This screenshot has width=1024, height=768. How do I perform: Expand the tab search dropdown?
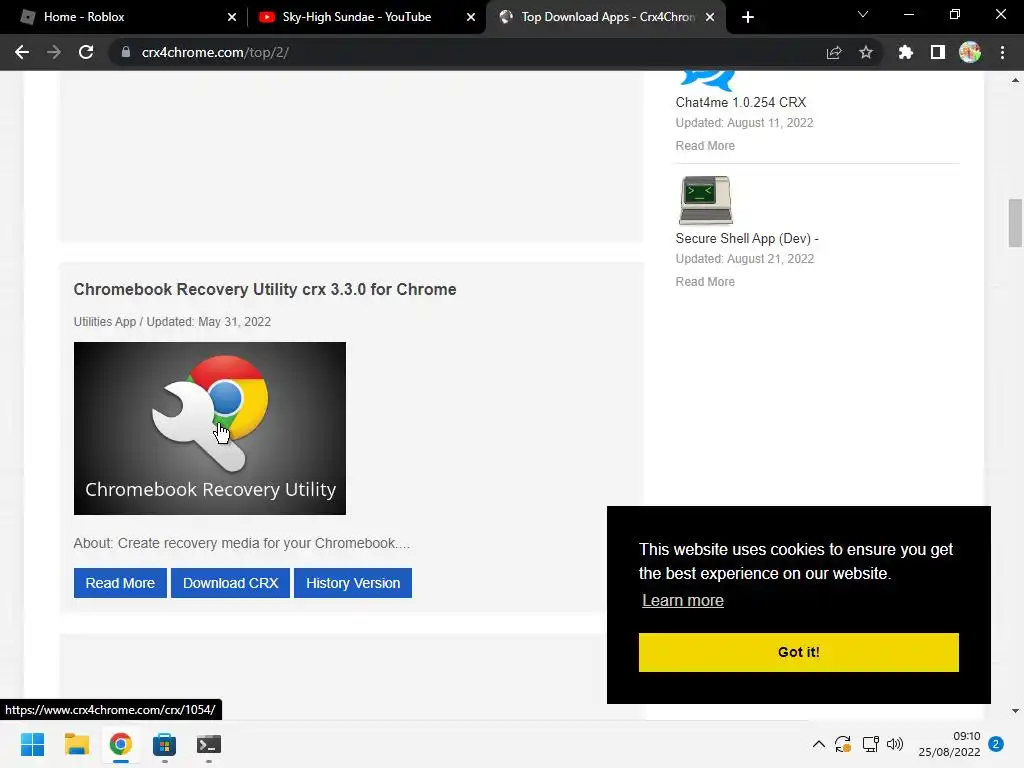click(862, 14)
